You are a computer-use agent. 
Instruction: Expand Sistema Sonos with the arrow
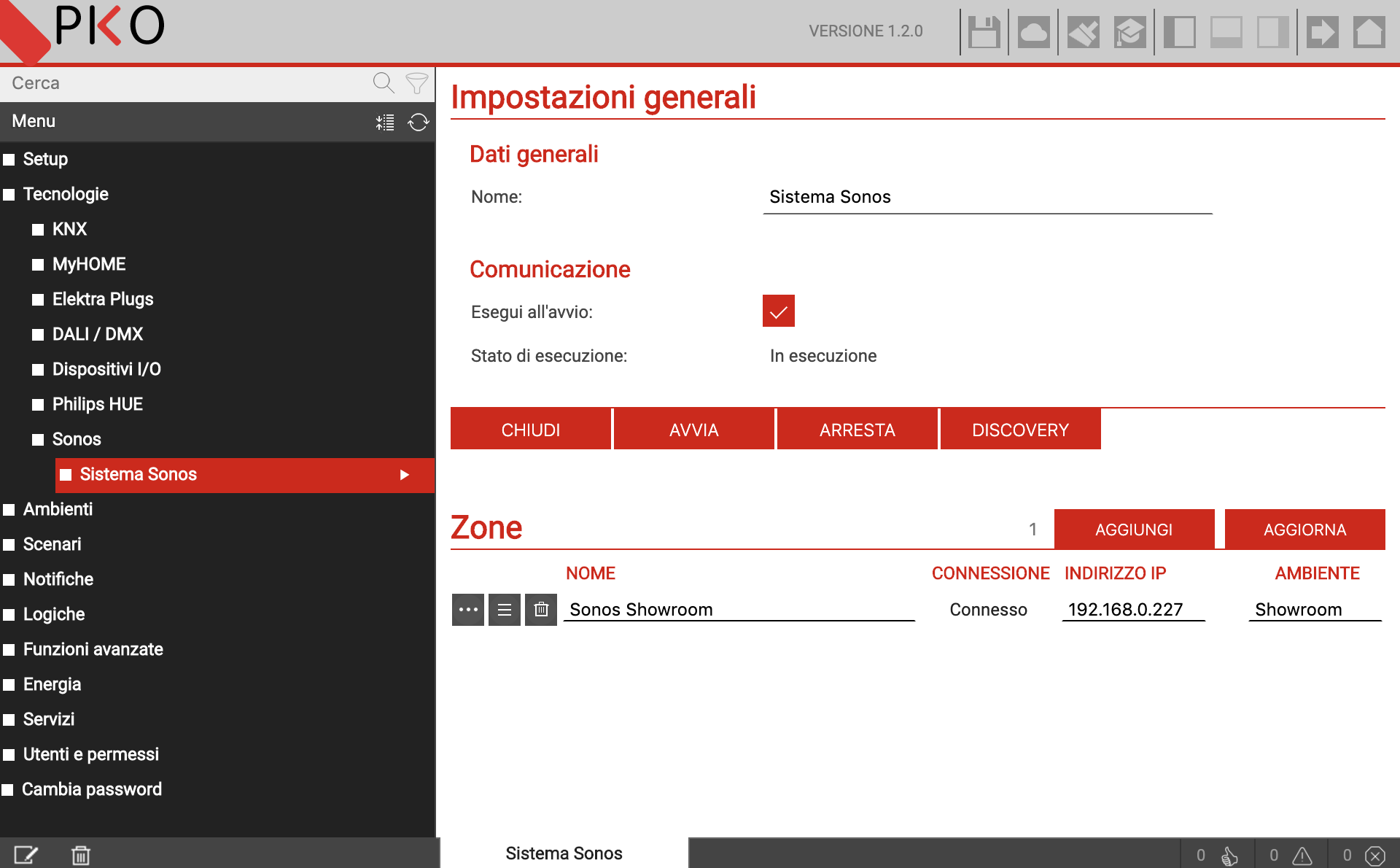[x=405, y=475]
